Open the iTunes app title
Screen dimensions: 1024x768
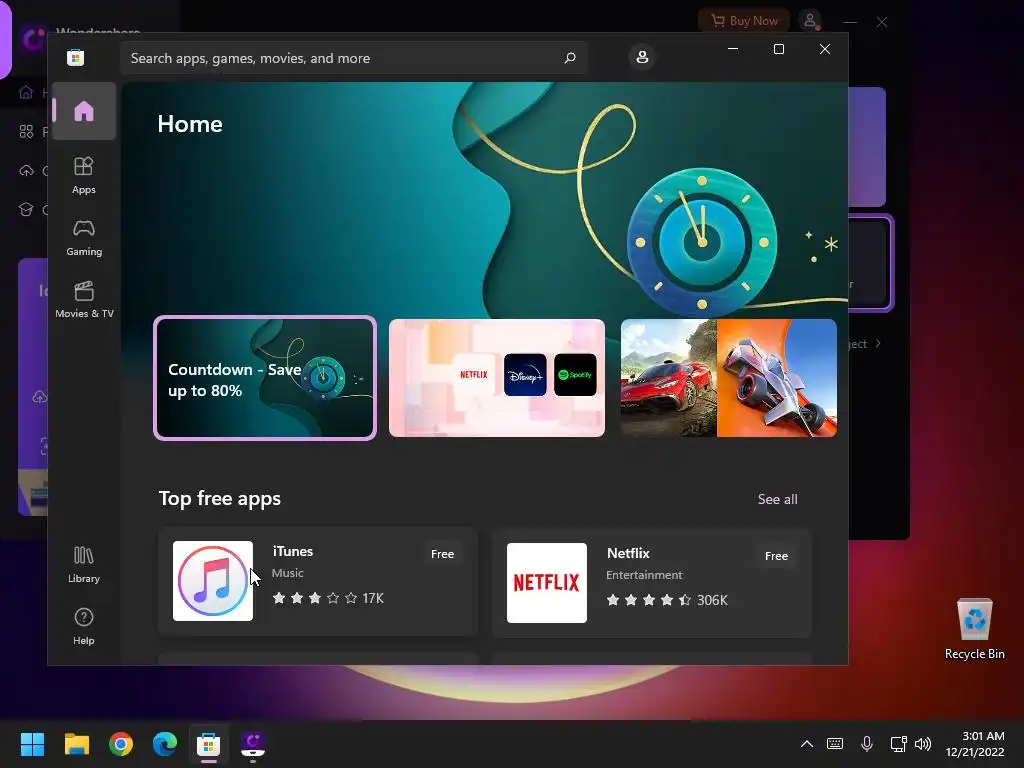293,551
